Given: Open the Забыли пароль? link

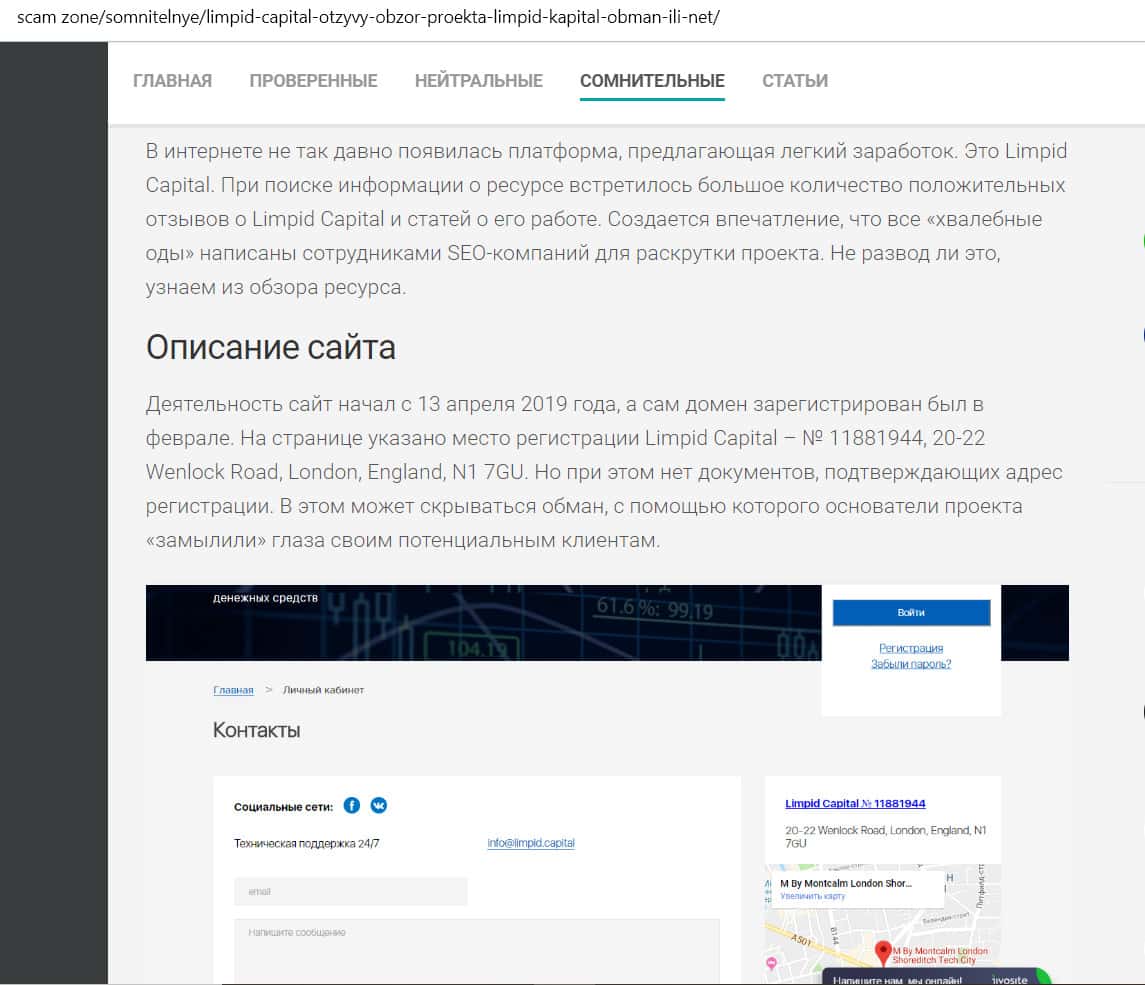Looking at the screenshot, I should click(x=911, y=664).
